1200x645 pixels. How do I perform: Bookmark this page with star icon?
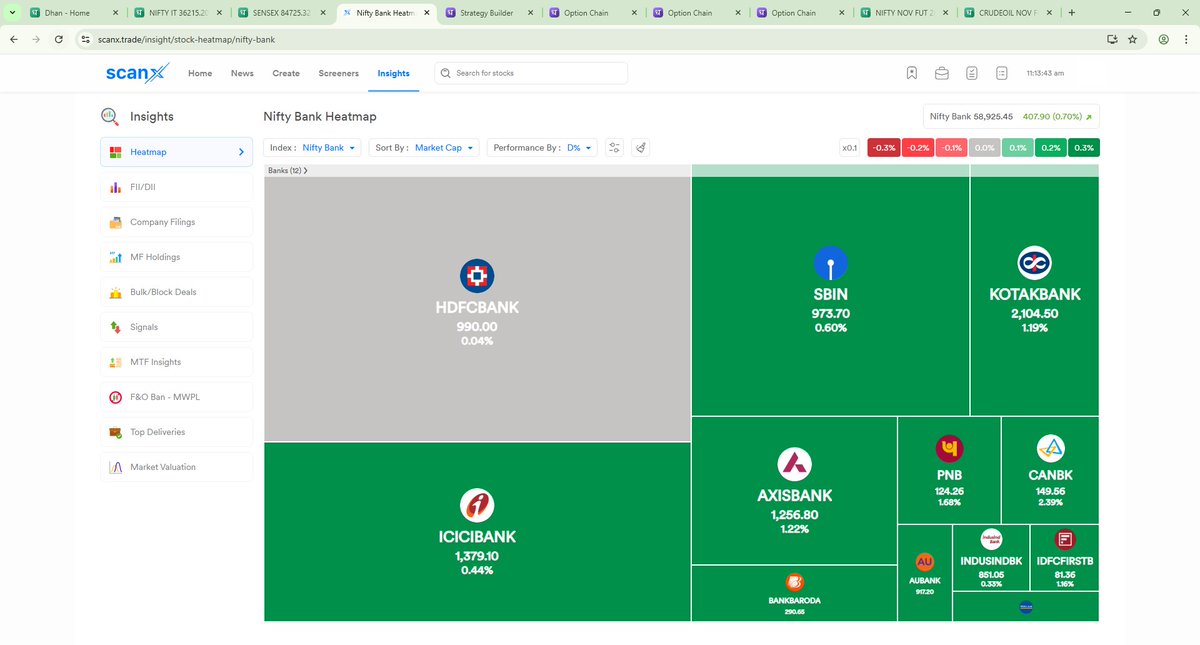(x=1132, y=39)
